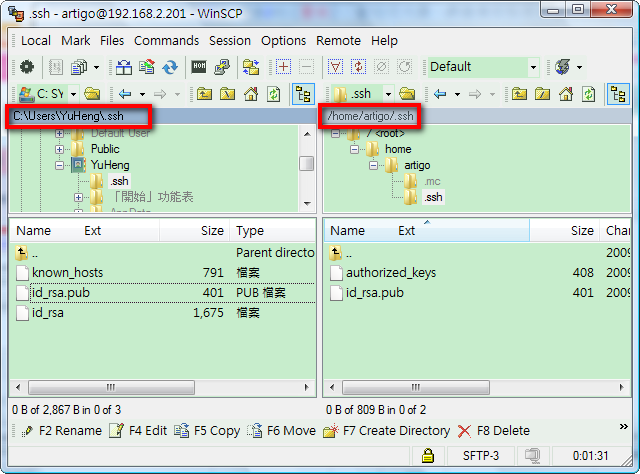
Task: Click F5 Copy button
Action: click(207, 431)
